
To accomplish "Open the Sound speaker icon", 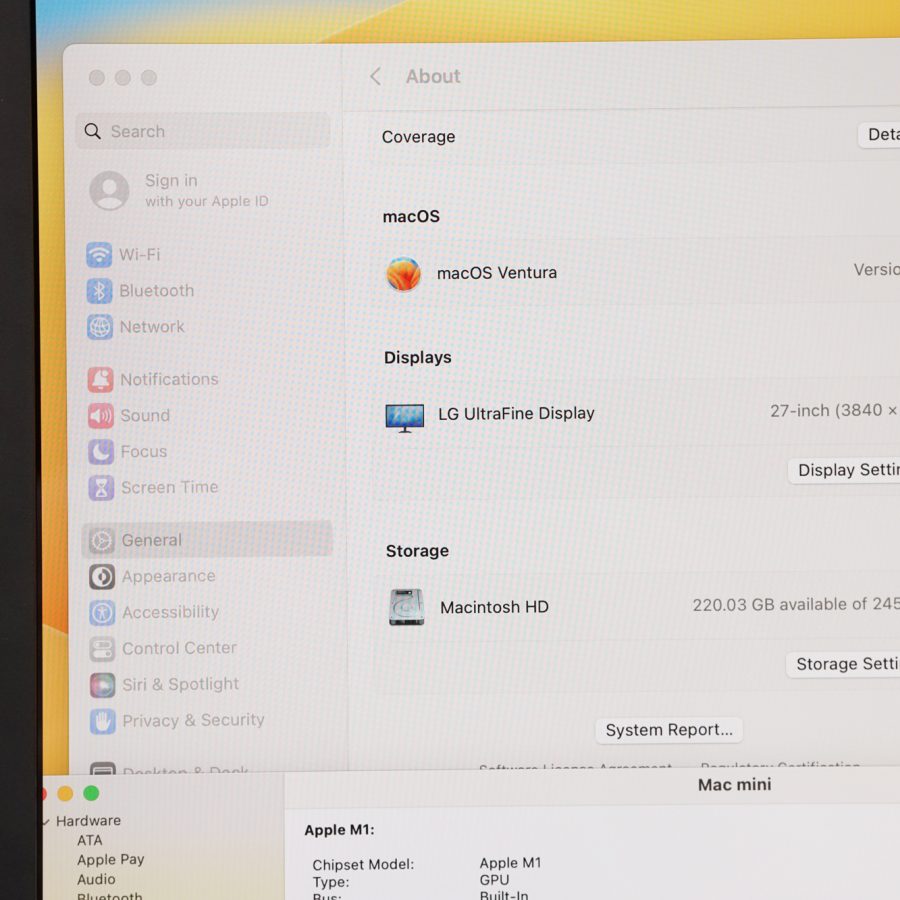I will tap(100, 416).
